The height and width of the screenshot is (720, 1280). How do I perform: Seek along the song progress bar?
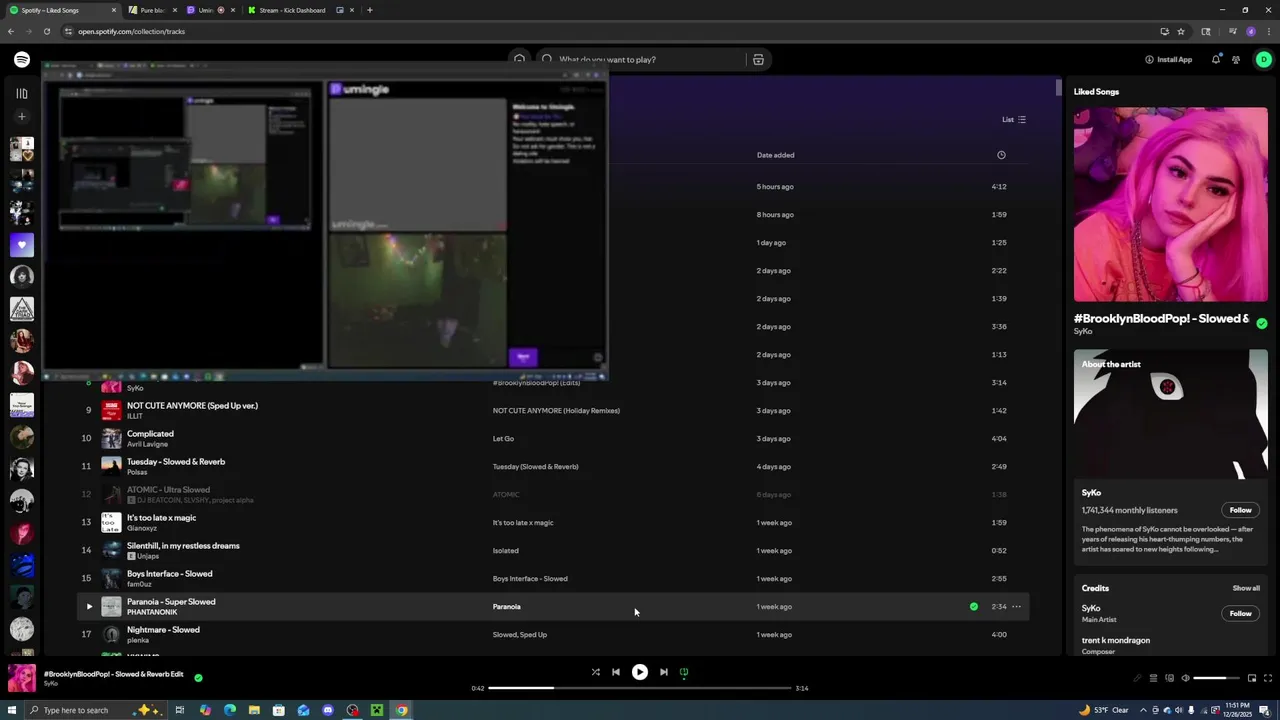[640, 688]
